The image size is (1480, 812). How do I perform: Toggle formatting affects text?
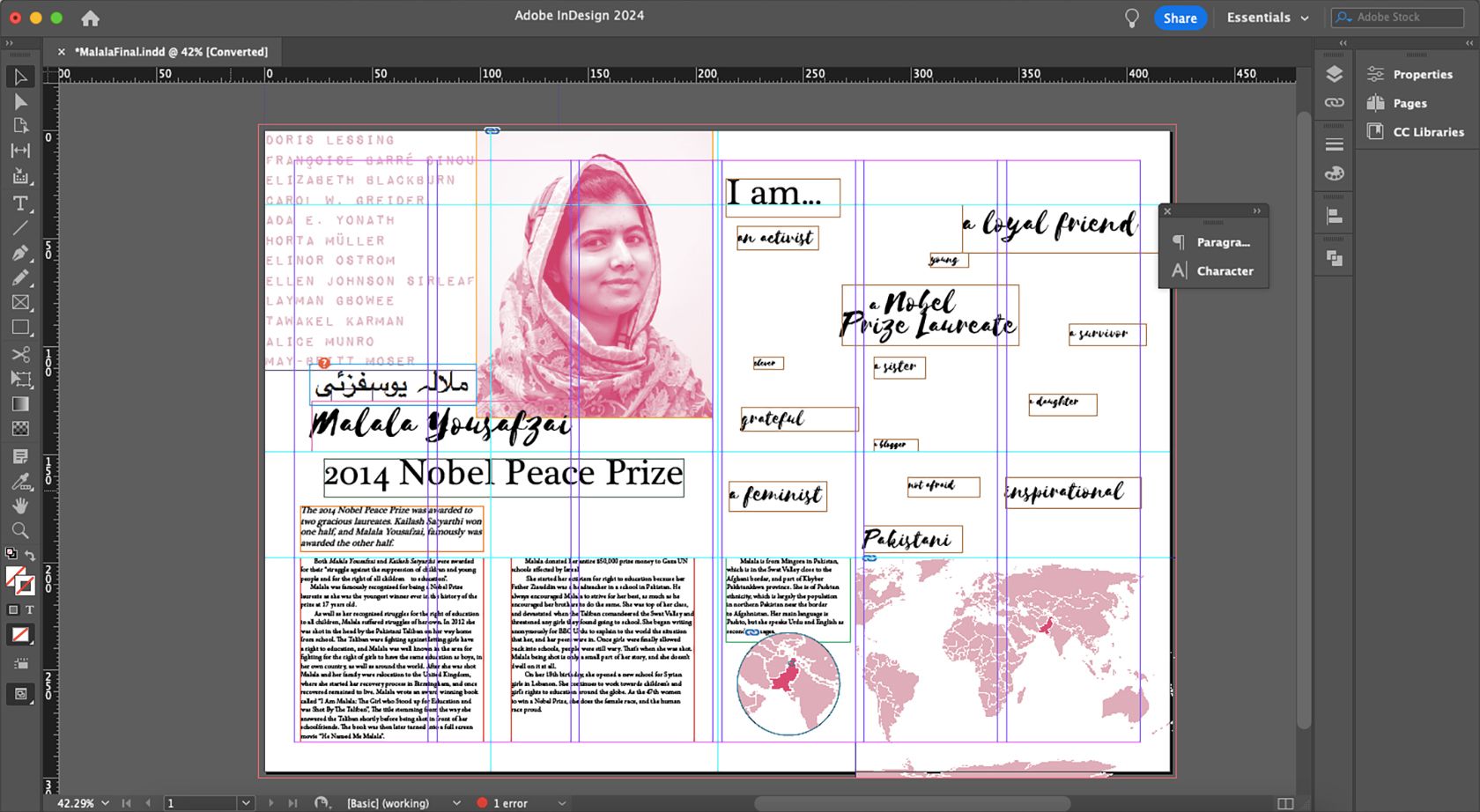tap(30, 609)
